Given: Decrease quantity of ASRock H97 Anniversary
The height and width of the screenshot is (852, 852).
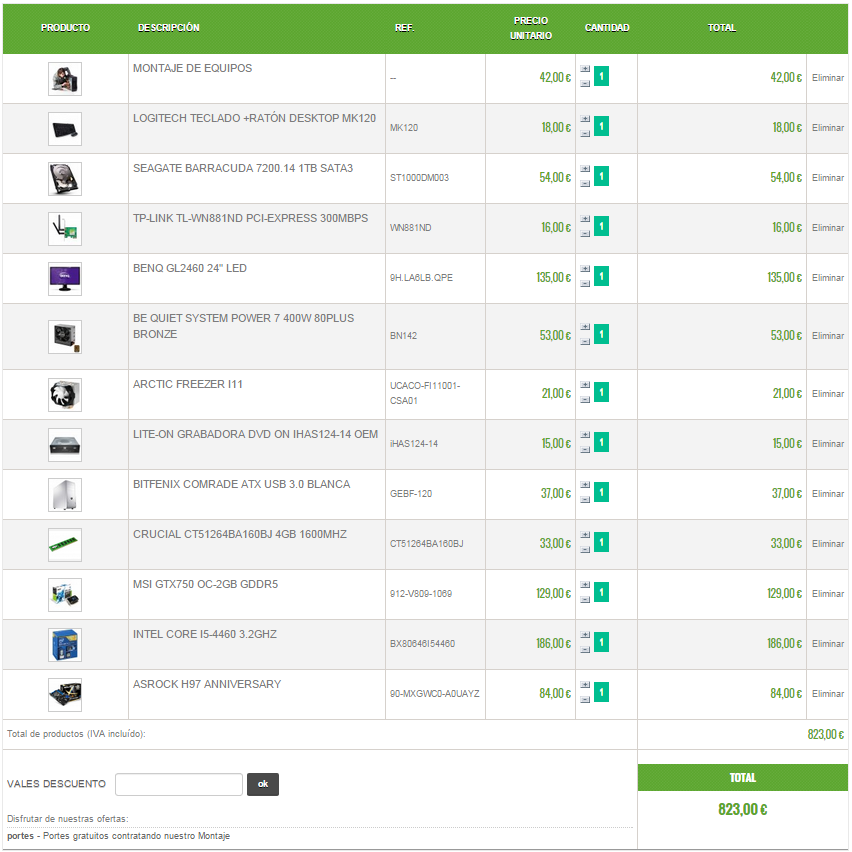Looking at the screenshot, I should coord(585,700).
